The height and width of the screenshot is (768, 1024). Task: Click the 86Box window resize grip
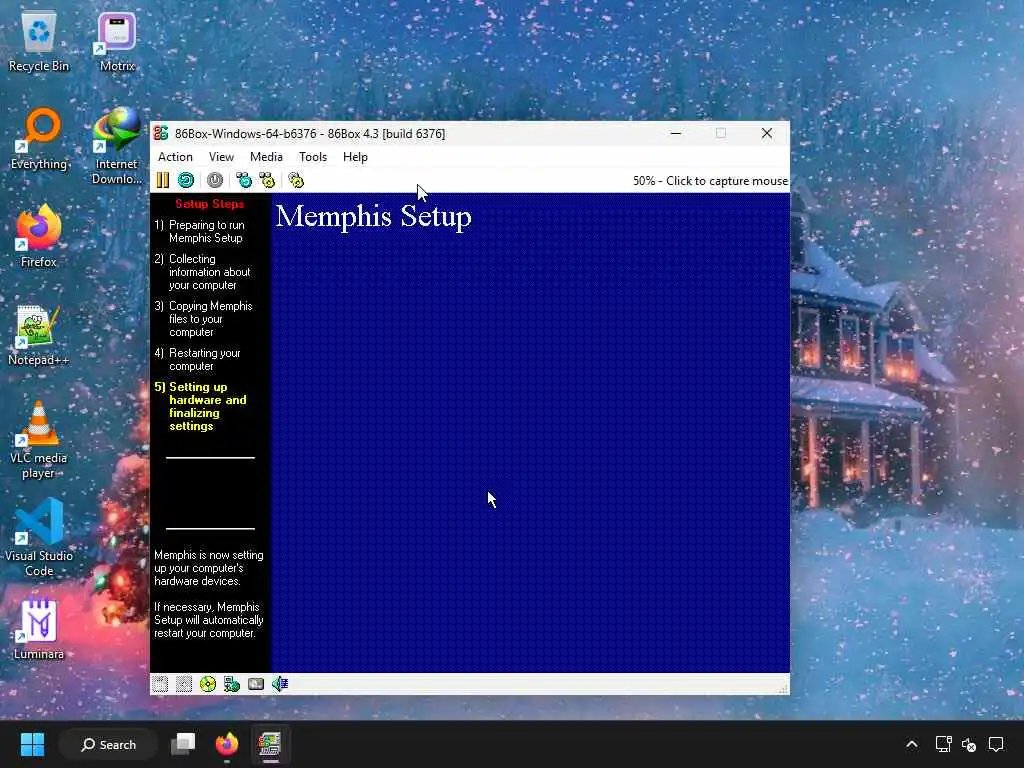pyautogui.click(x=784, y=688)
